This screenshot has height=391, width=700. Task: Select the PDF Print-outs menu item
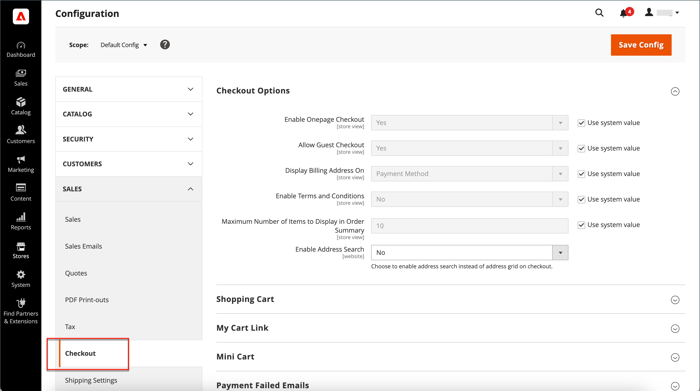click(87, 300)
